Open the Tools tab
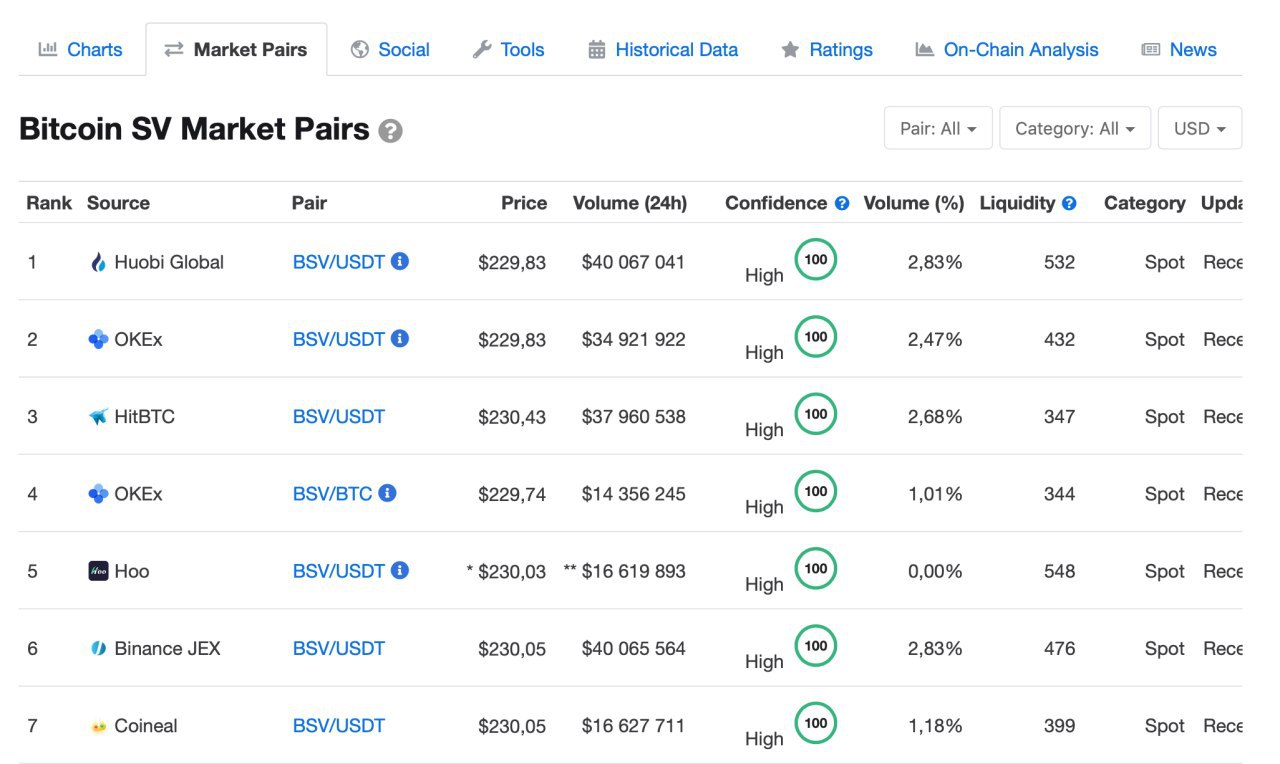This screenshot has height=764, width=1280. click(508, 49)
